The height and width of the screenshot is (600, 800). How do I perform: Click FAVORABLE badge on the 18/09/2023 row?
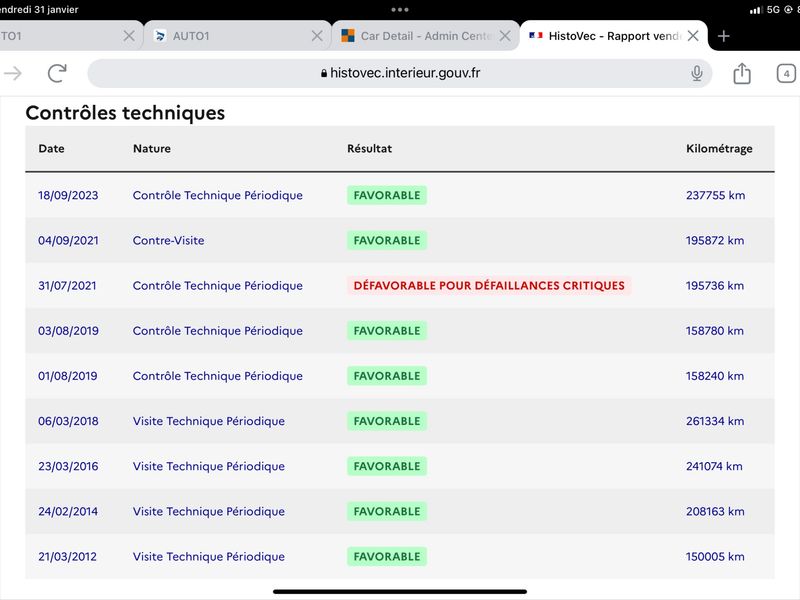tap(387, 195)
